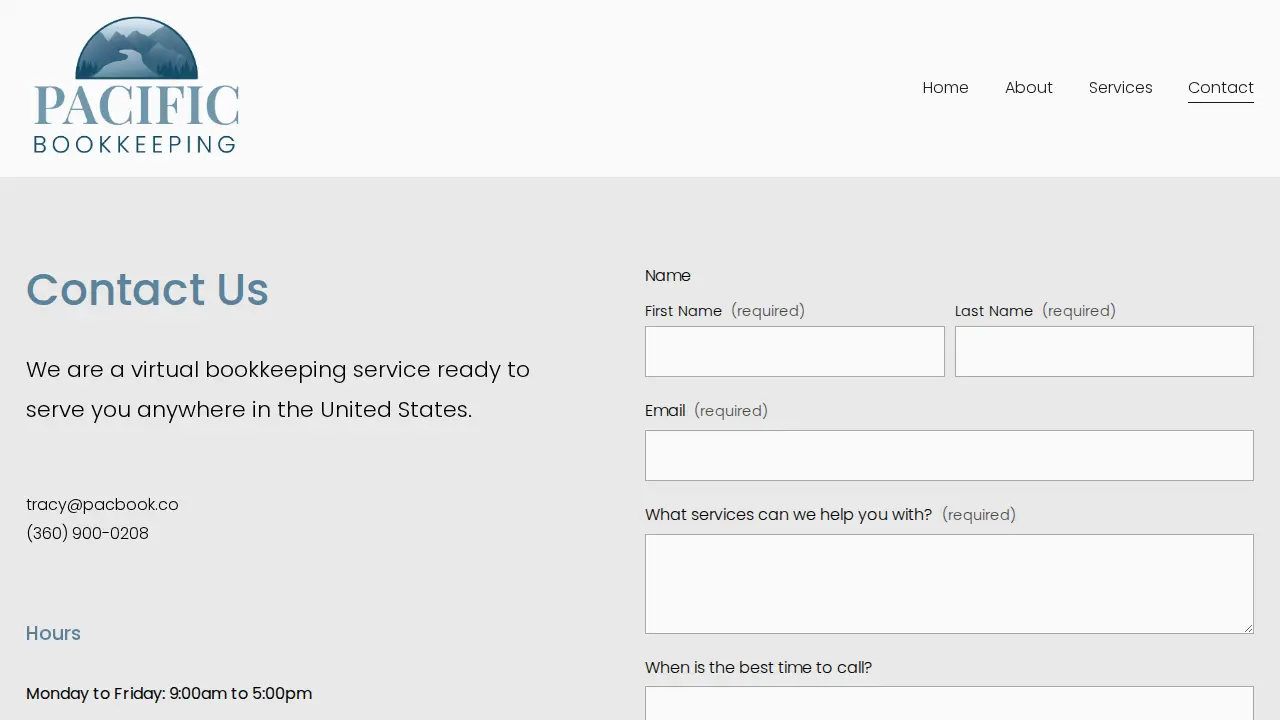Click the best time to call field
This screenshot has height=720, width=1280.
click(949, 703)
